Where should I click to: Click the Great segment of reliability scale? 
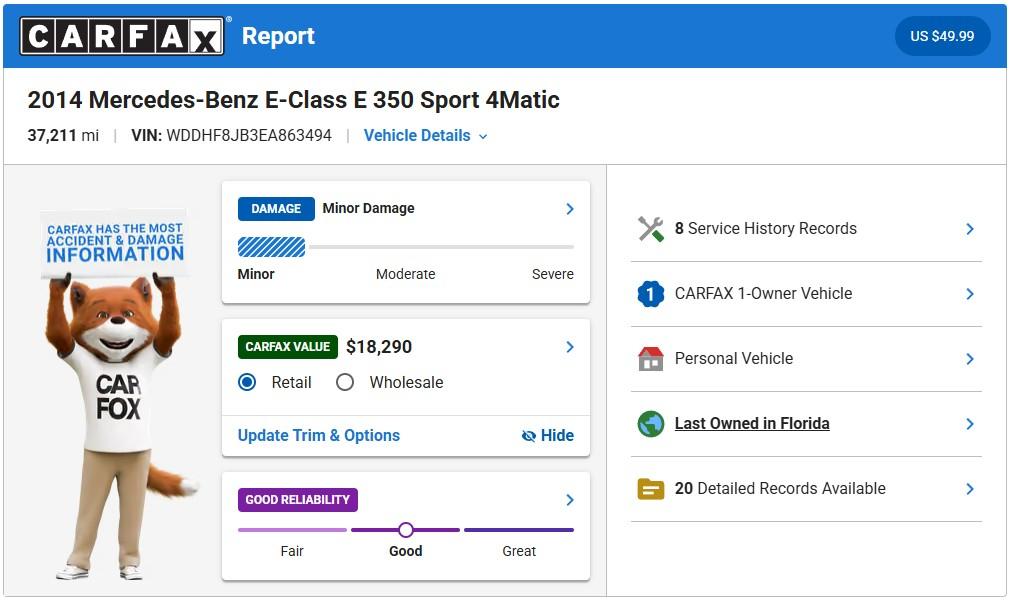point(519,530)
